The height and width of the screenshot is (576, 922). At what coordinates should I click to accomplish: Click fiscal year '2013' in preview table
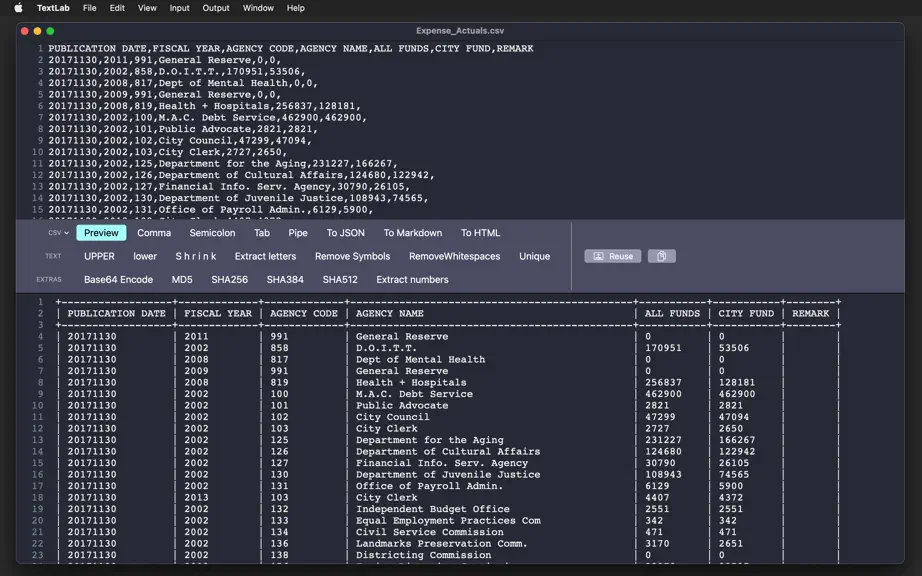[x=196, y=497]
